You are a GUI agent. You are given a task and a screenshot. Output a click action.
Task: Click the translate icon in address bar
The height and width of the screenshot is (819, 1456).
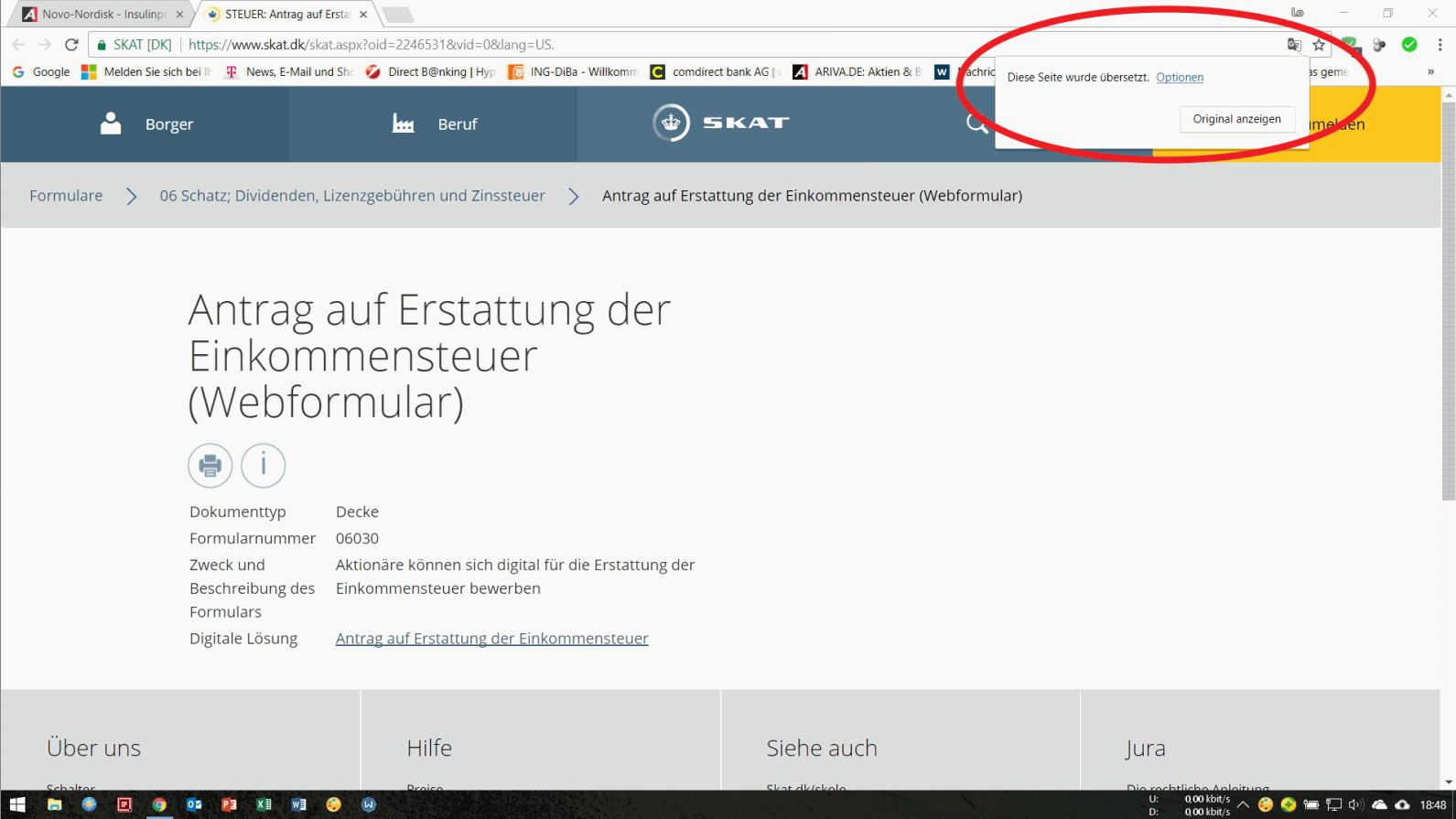(1294, 44)
